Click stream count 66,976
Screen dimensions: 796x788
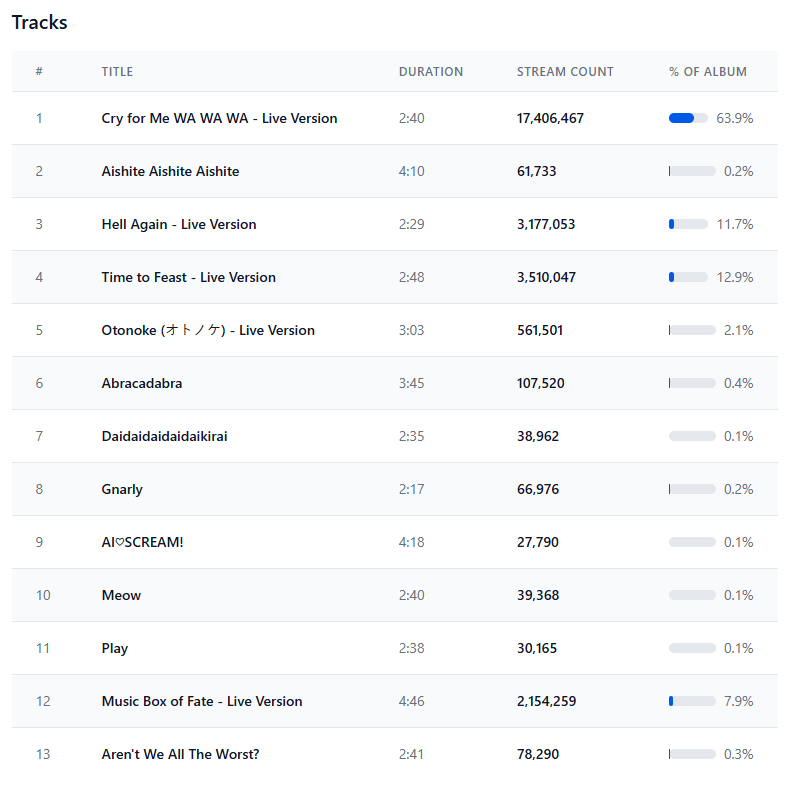[x=538, y=489]
